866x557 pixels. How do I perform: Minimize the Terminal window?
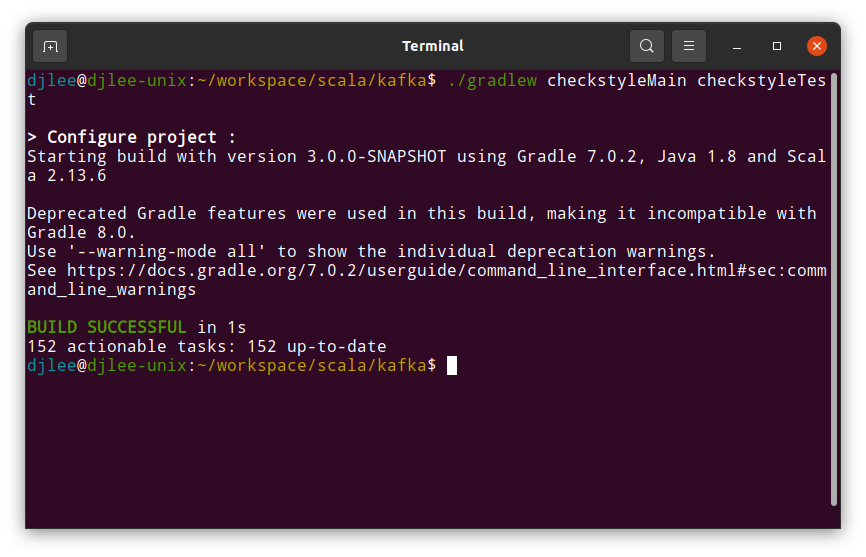point(737,46)
